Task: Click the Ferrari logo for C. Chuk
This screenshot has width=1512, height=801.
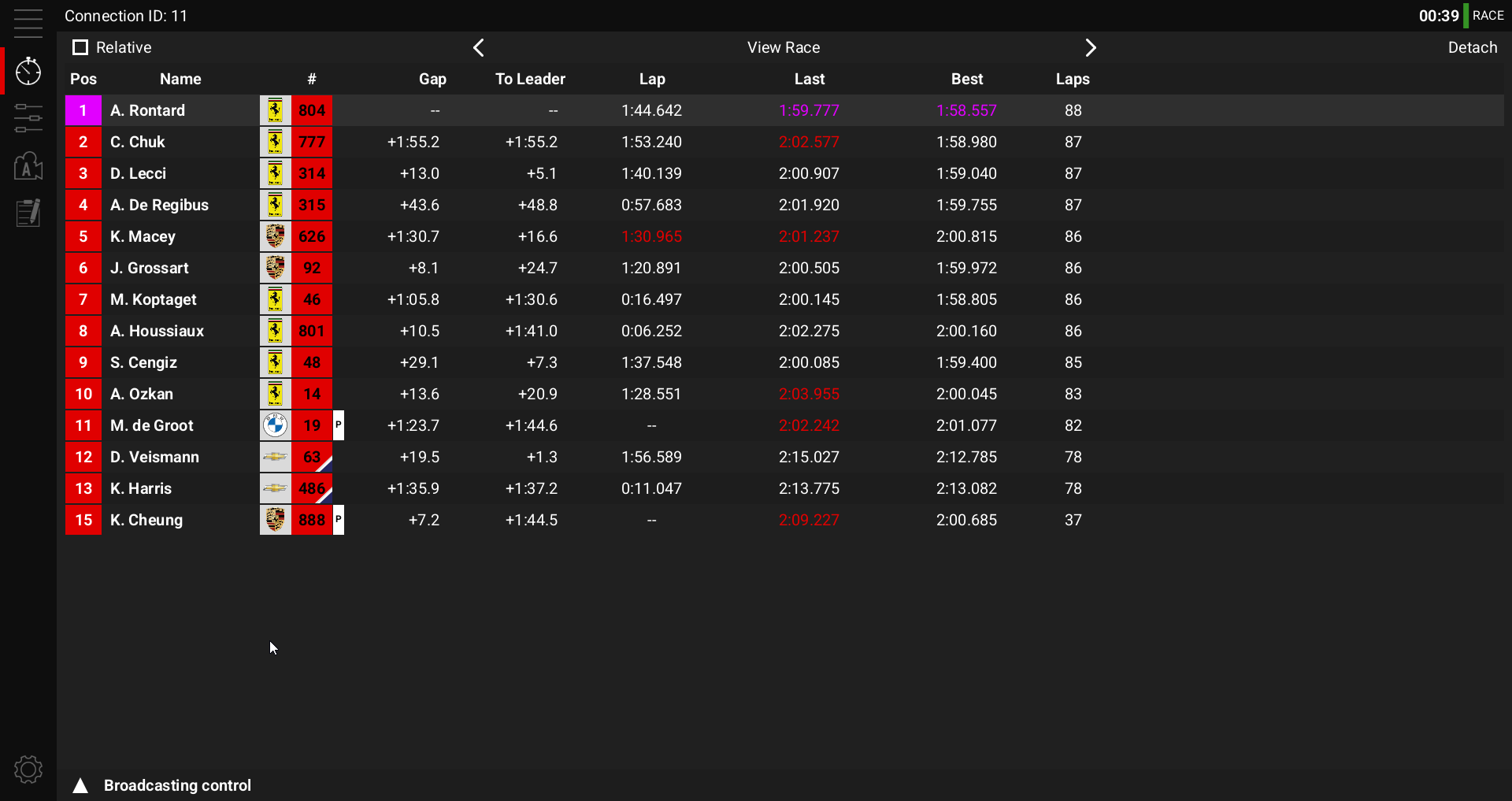Action: pyautogui.click(x=275, y=142)
